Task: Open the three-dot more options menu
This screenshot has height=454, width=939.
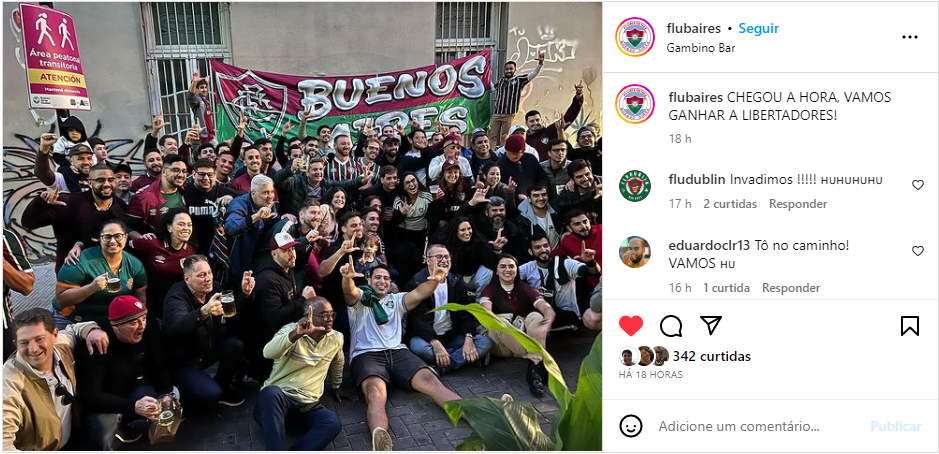Action: click(910, 37)
